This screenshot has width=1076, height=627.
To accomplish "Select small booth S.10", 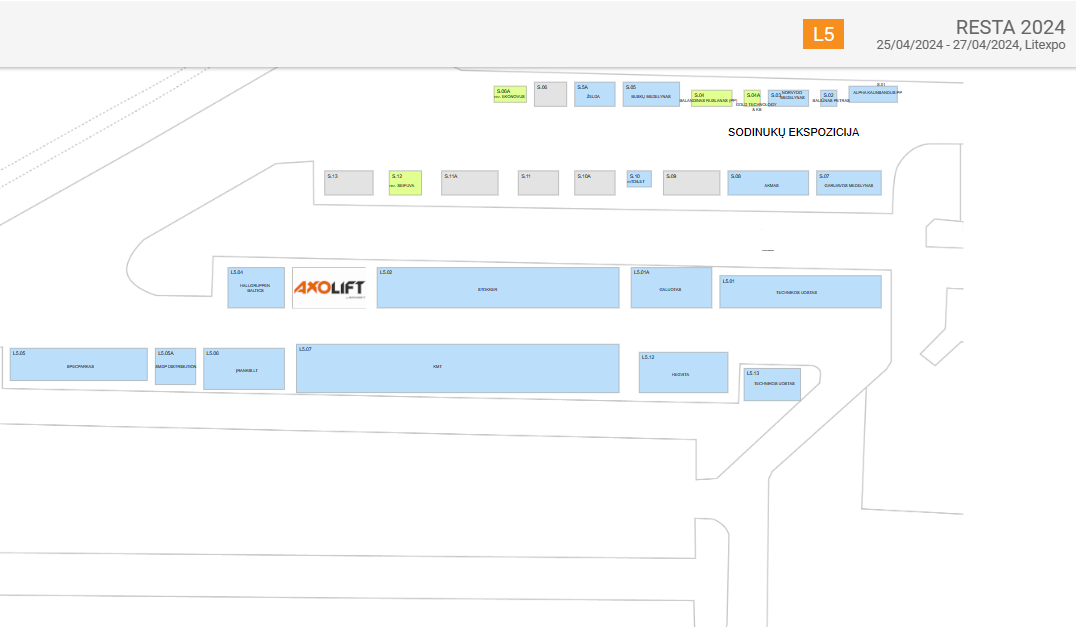I will pos(639,179).
